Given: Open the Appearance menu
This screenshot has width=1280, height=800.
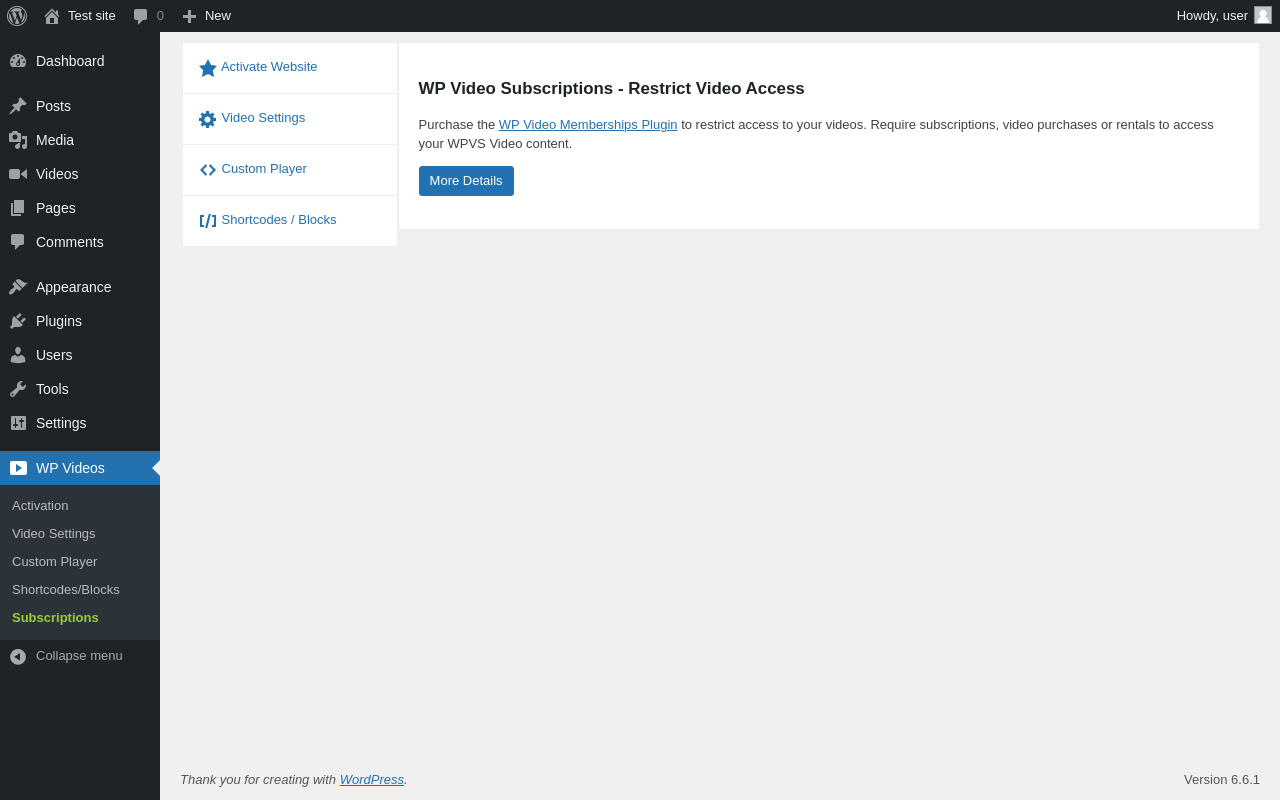Looking at the screenshot, I should [80, 287].
